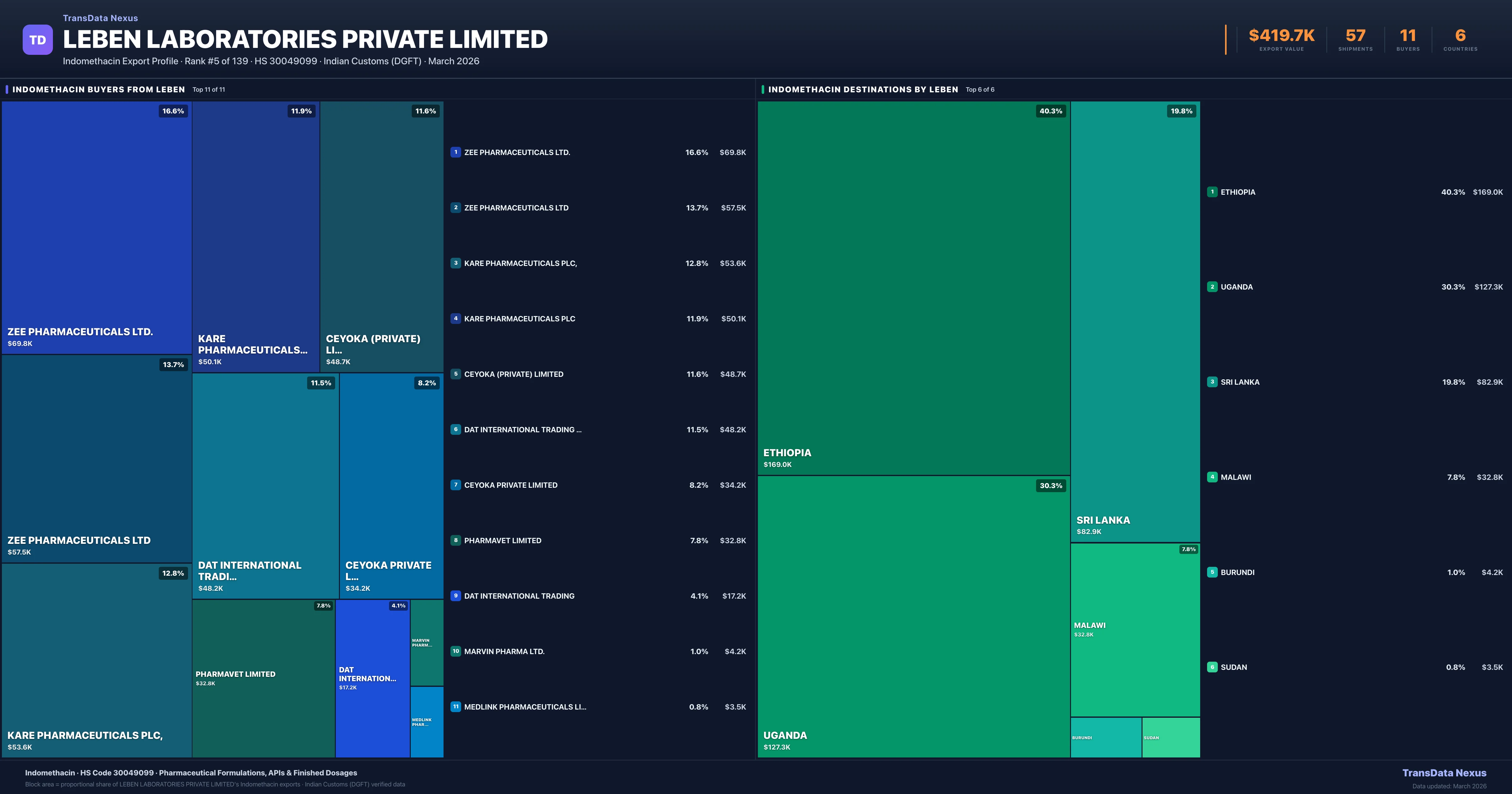The width and height of the screenshot is (1512, 794).
Task: Select the Ethiopia treemap block
Action: (913, 288)
